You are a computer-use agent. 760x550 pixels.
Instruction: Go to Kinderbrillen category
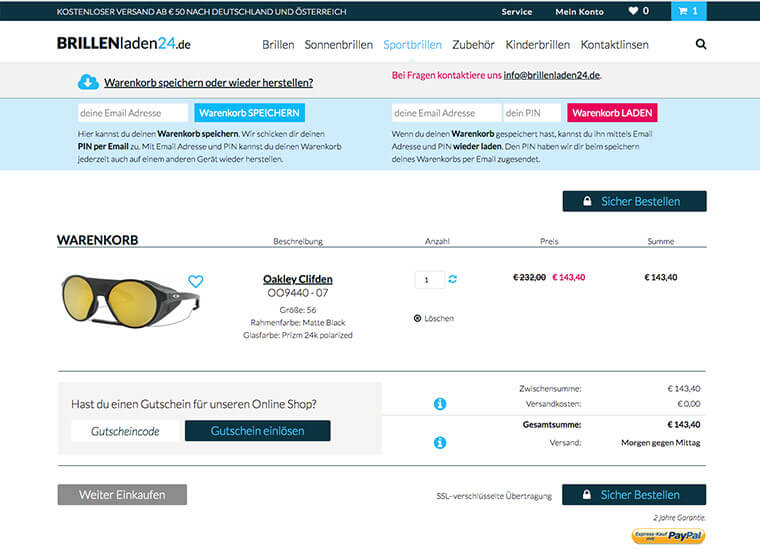click(x=538, y=45)
